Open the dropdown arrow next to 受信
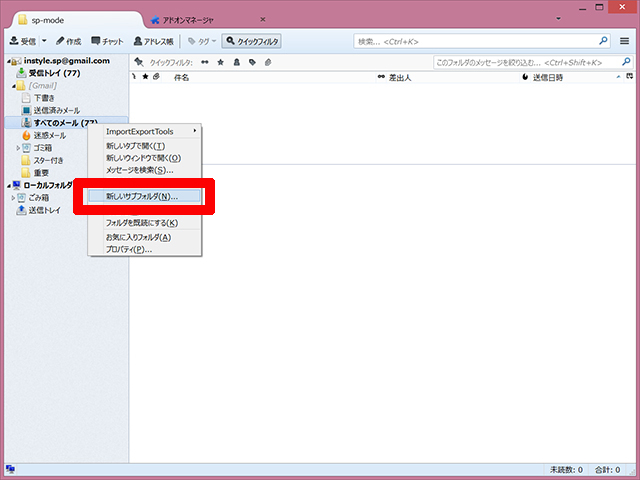 pyautogui.click(x=44, y=41)
